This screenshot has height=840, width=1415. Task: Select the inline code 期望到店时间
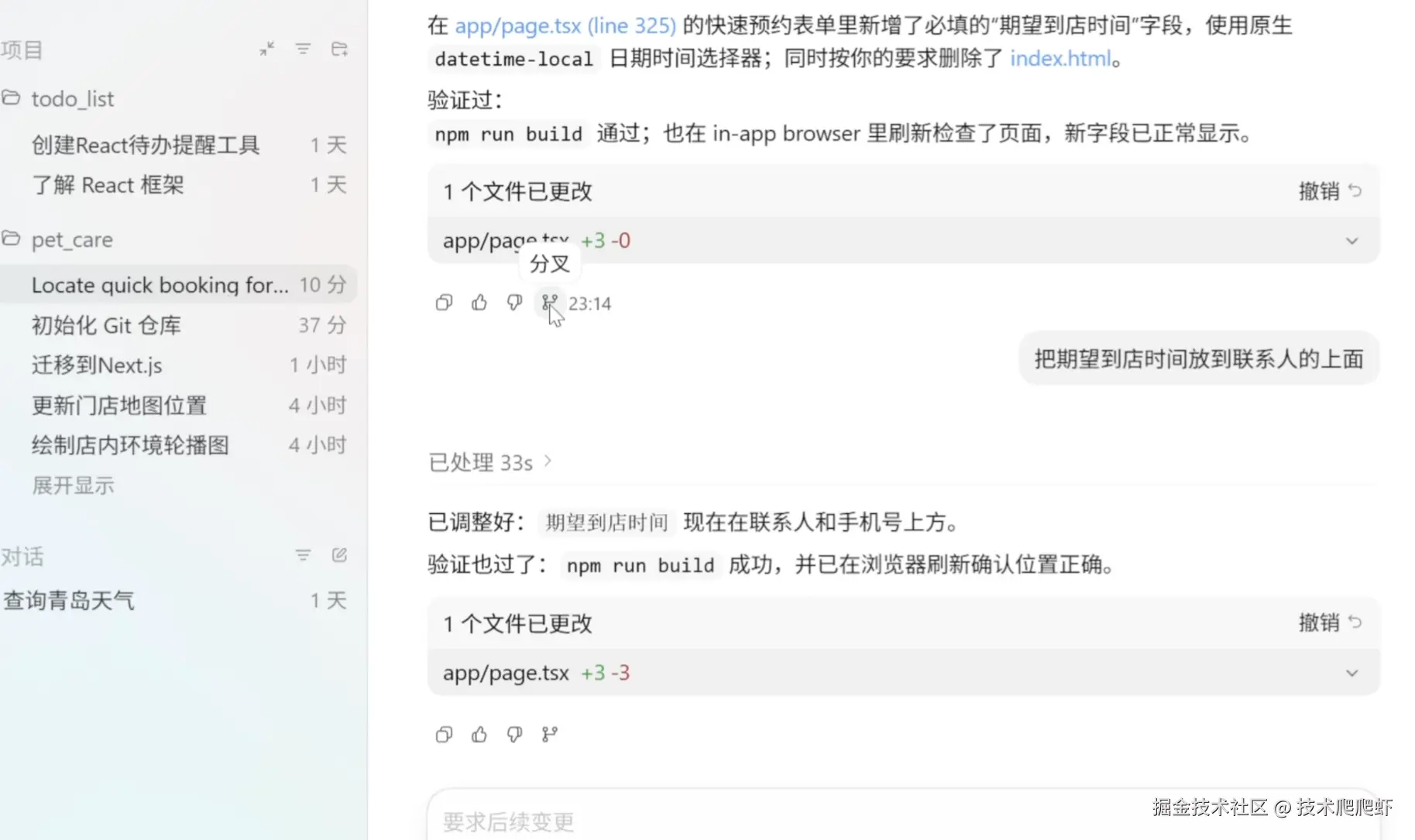pos(606,523)
